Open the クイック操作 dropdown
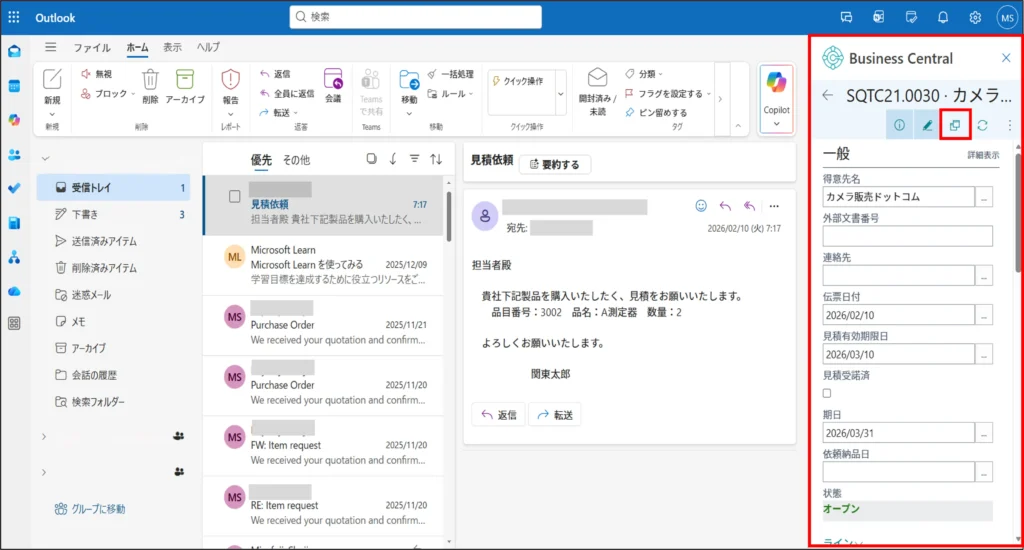The image size is (1024, 550). pos(560,92)
